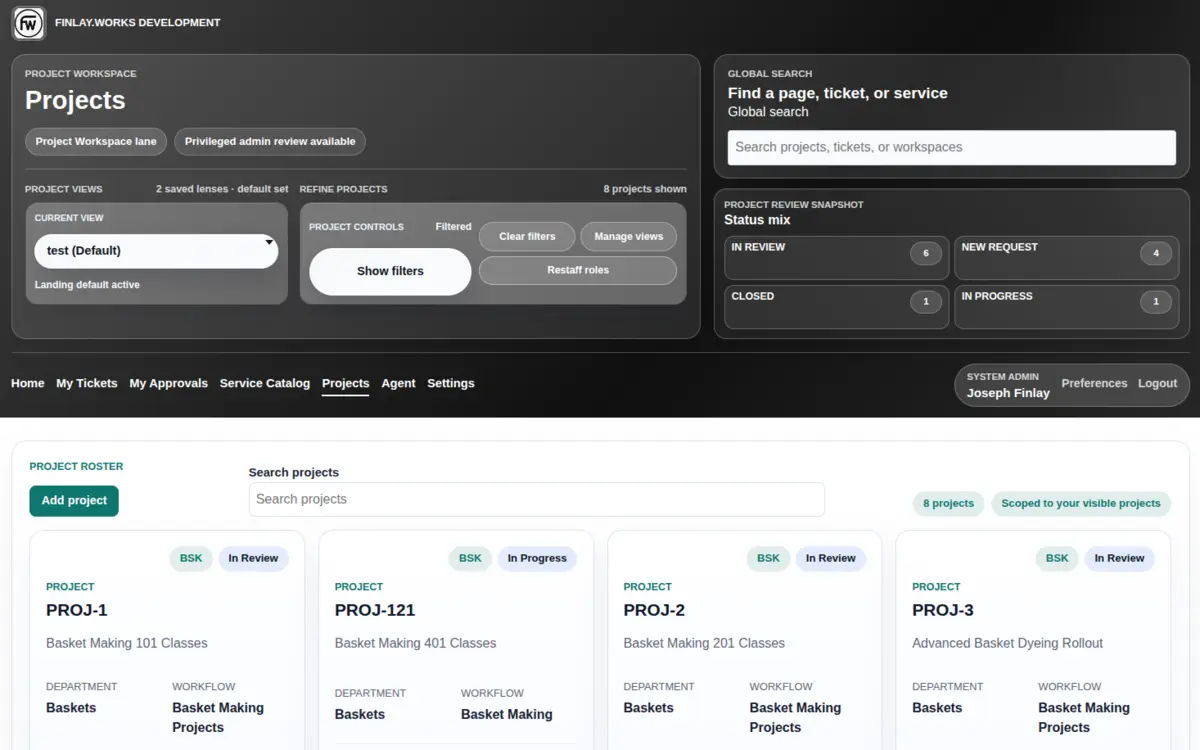Click In Progress badge on PROJ-121 card
The width and height of the screenshot is (1200, 750).
click(x=537, y=558)
